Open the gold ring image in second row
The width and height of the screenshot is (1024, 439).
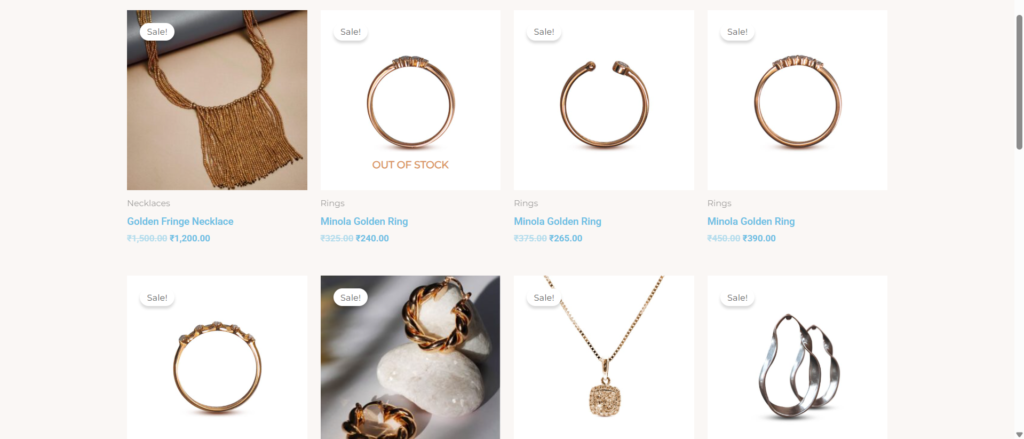[x=217, y=357]
